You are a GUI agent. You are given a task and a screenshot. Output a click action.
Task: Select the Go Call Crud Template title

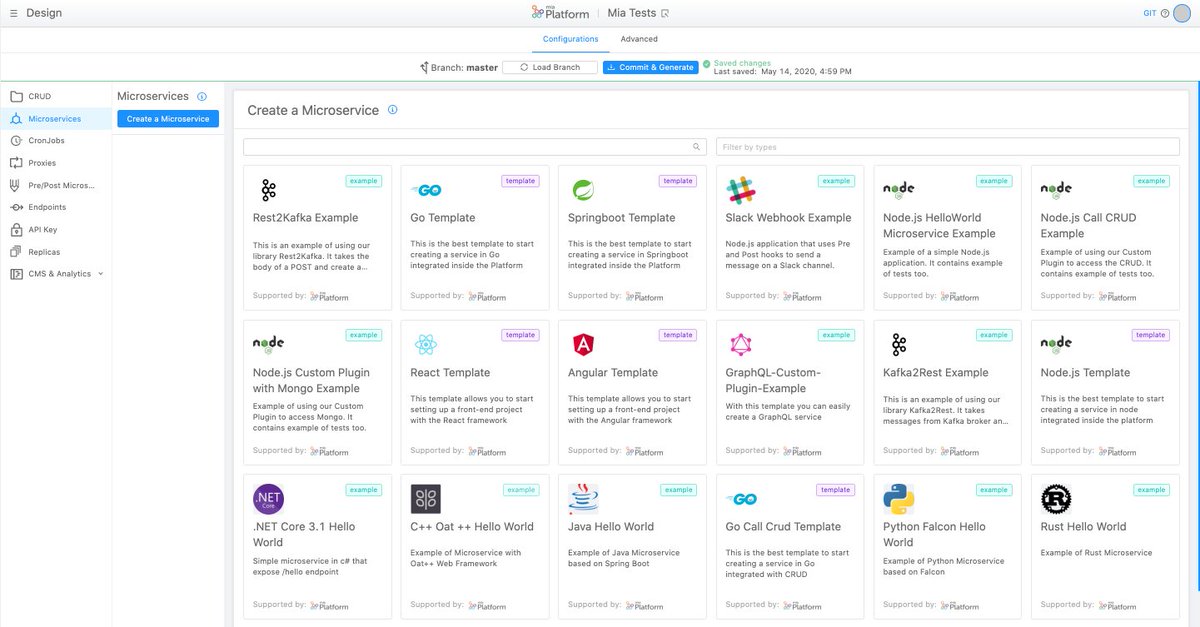783,526
